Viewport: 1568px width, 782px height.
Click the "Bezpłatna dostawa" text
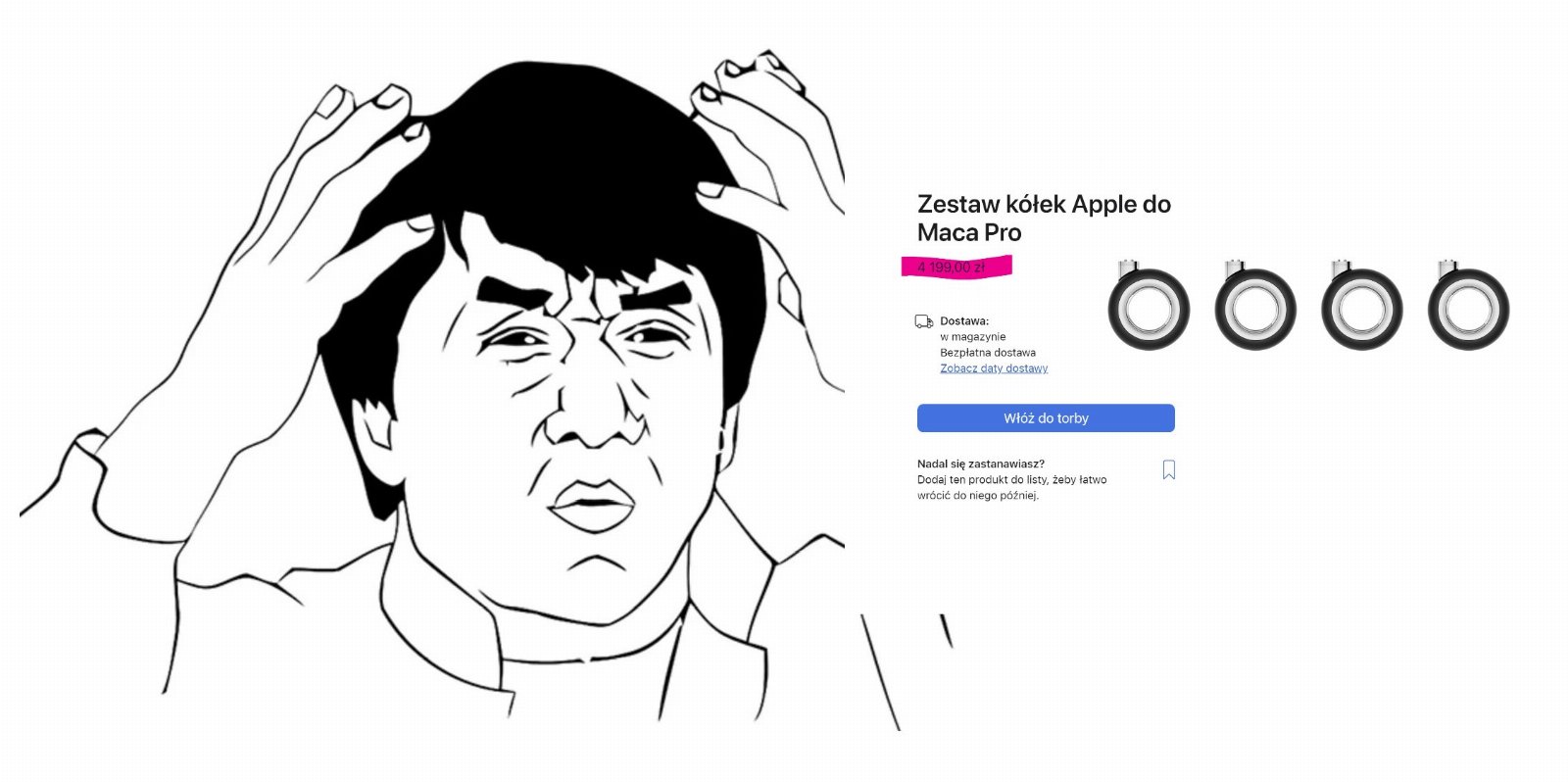point(988,352)
